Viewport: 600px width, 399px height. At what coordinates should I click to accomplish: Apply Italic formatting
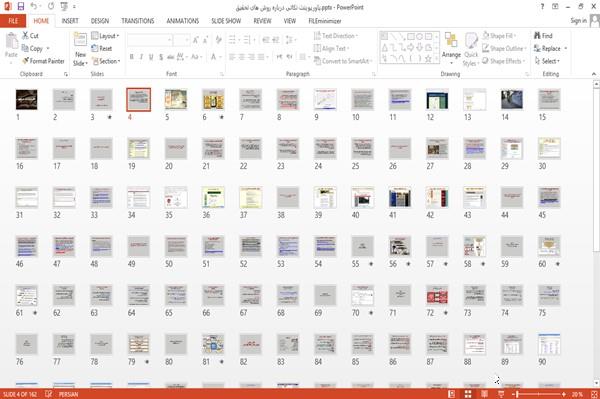(141, 57)
